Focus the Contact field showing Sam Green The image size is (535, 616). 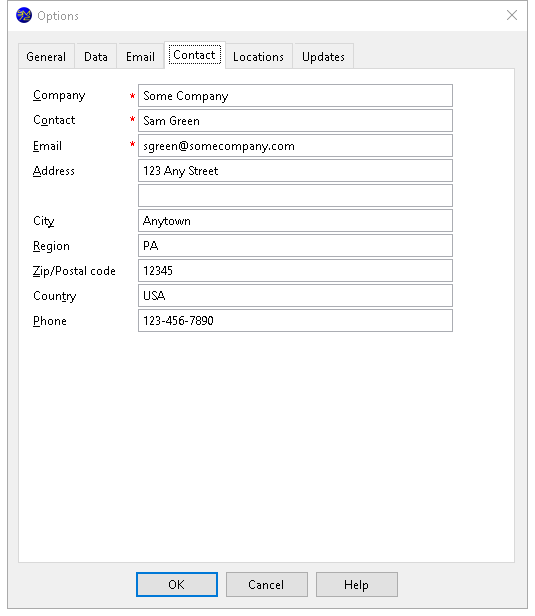(295, 121)
